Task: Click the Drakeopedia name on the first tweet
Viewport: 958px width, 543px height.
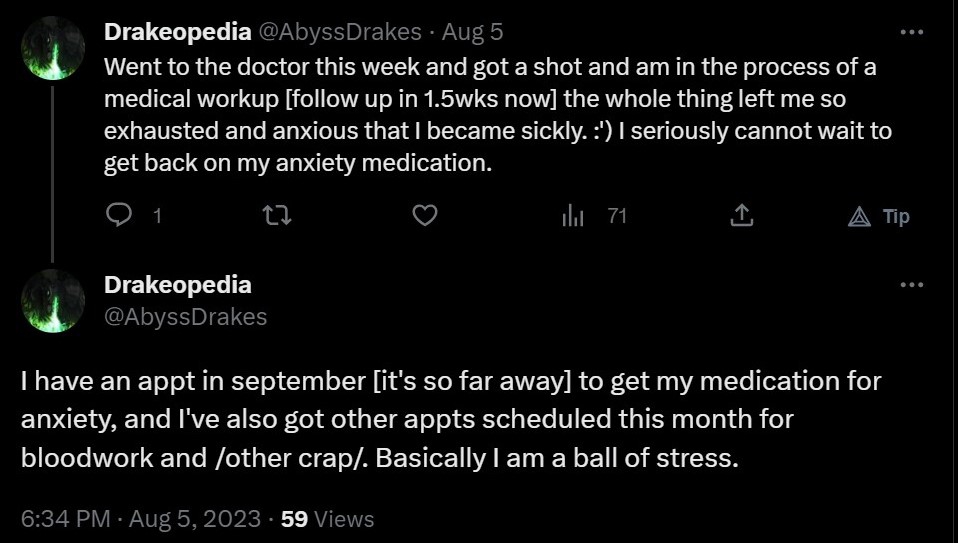Action: [x=178, y=32]
